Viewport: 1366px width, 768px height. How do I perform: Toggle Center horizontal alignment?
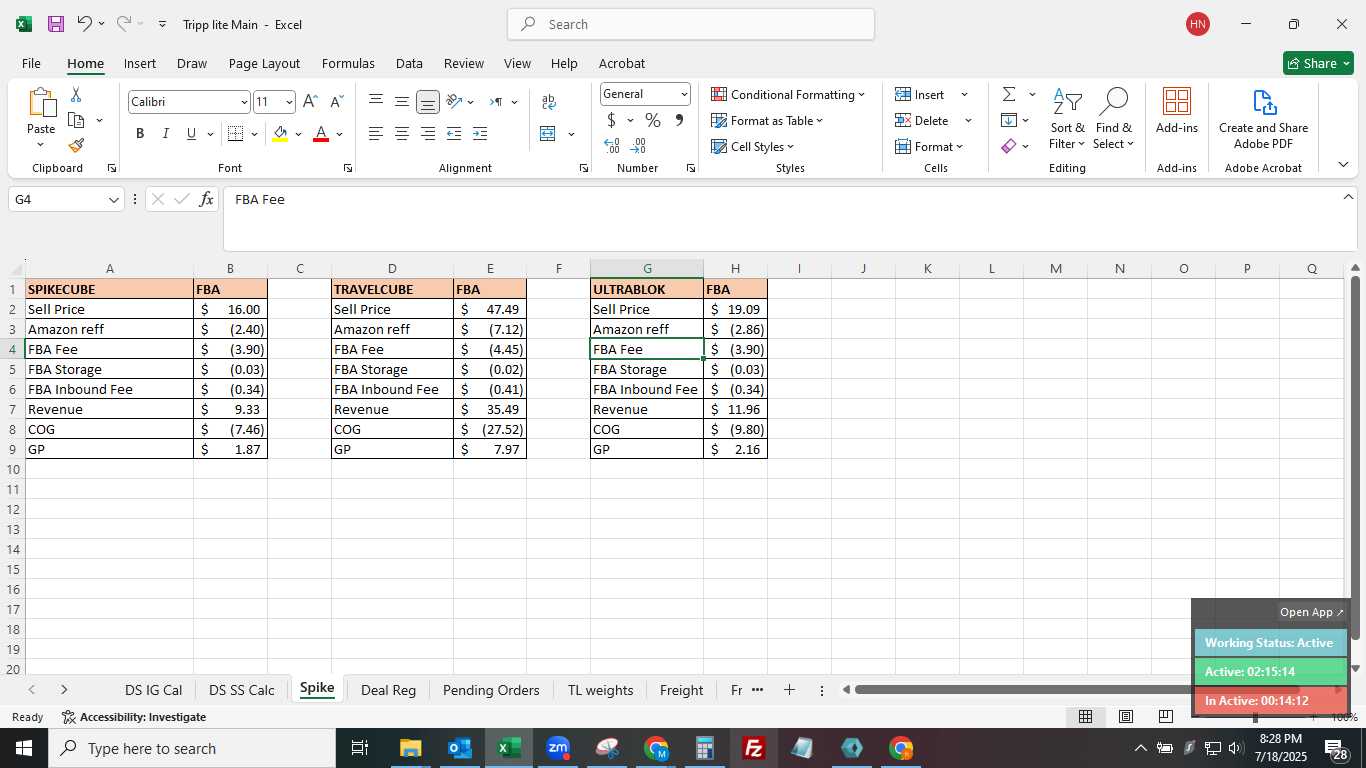[x=401, y=134]
